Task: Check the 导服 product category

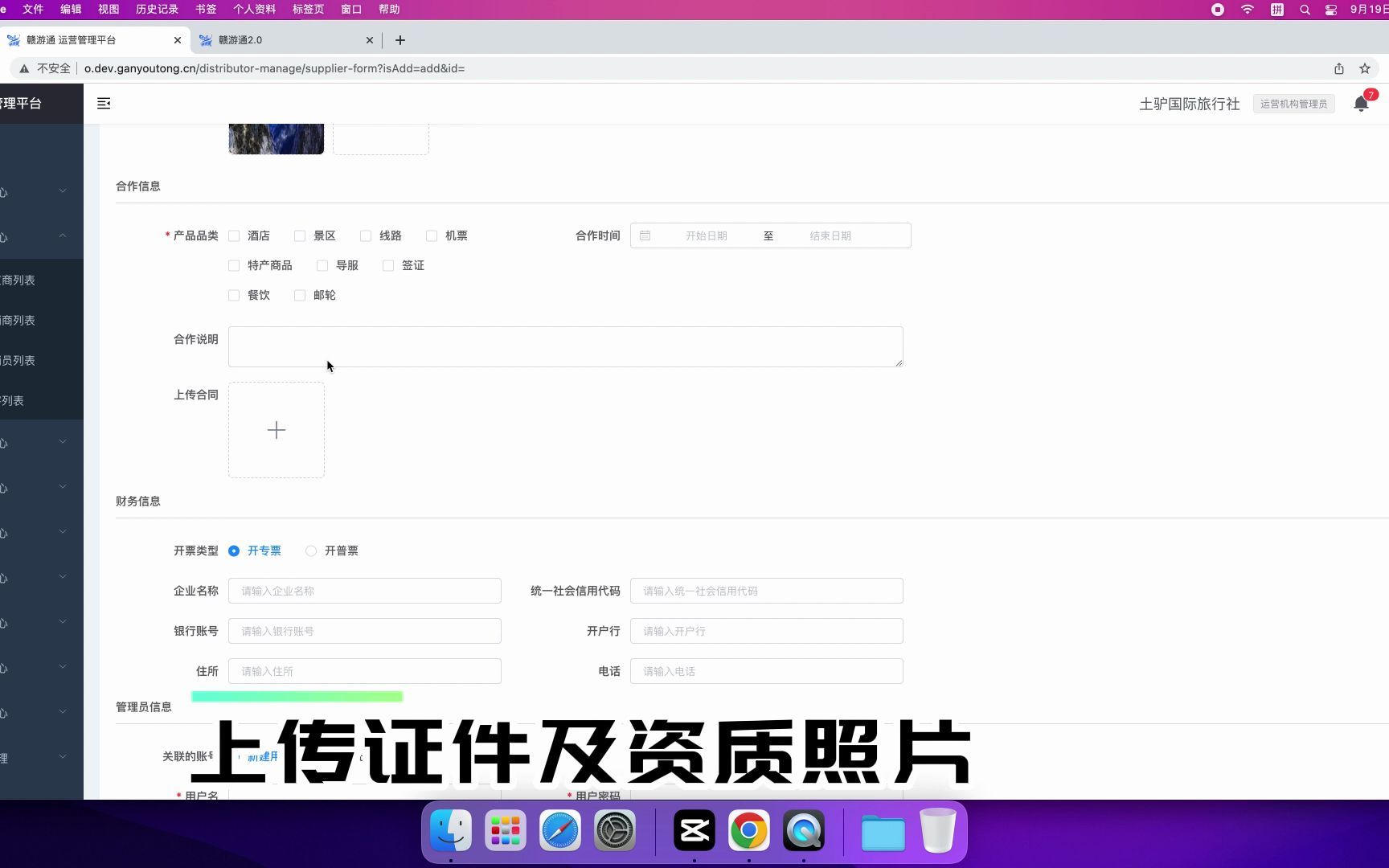Action: tap(322, 265)
